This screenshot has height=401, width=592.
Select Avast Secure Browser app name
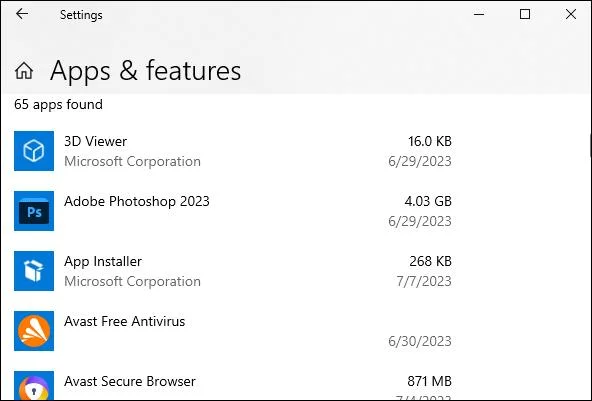click(x=130, y=381)
